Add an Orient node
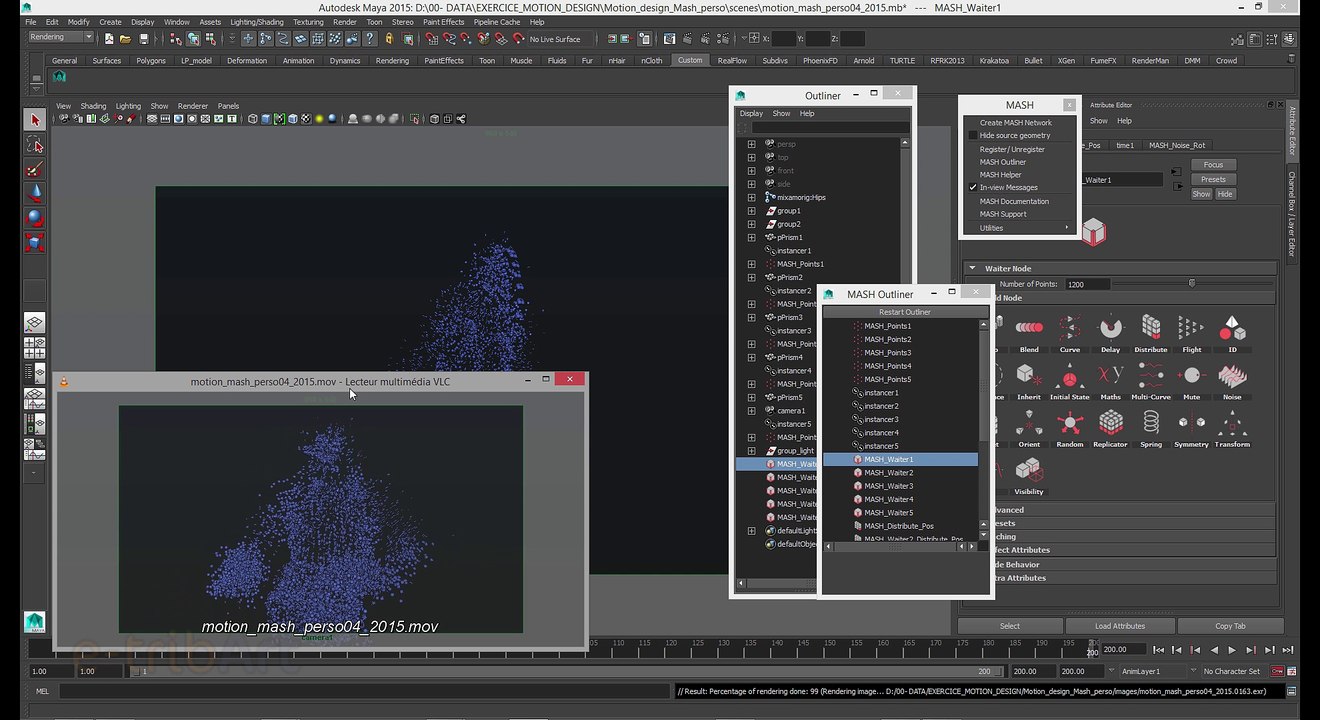1320x720 pixels. point(1029,427)
